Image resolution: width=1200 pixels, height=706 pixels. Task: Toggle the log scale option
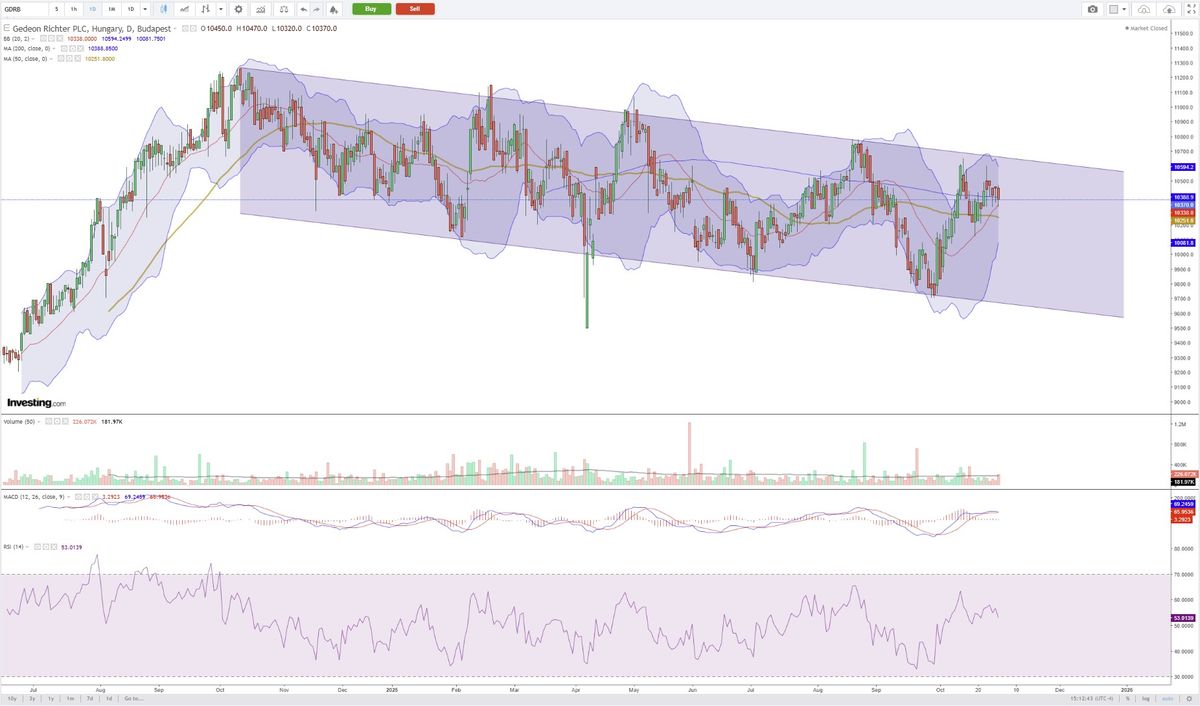[1145, 698]
